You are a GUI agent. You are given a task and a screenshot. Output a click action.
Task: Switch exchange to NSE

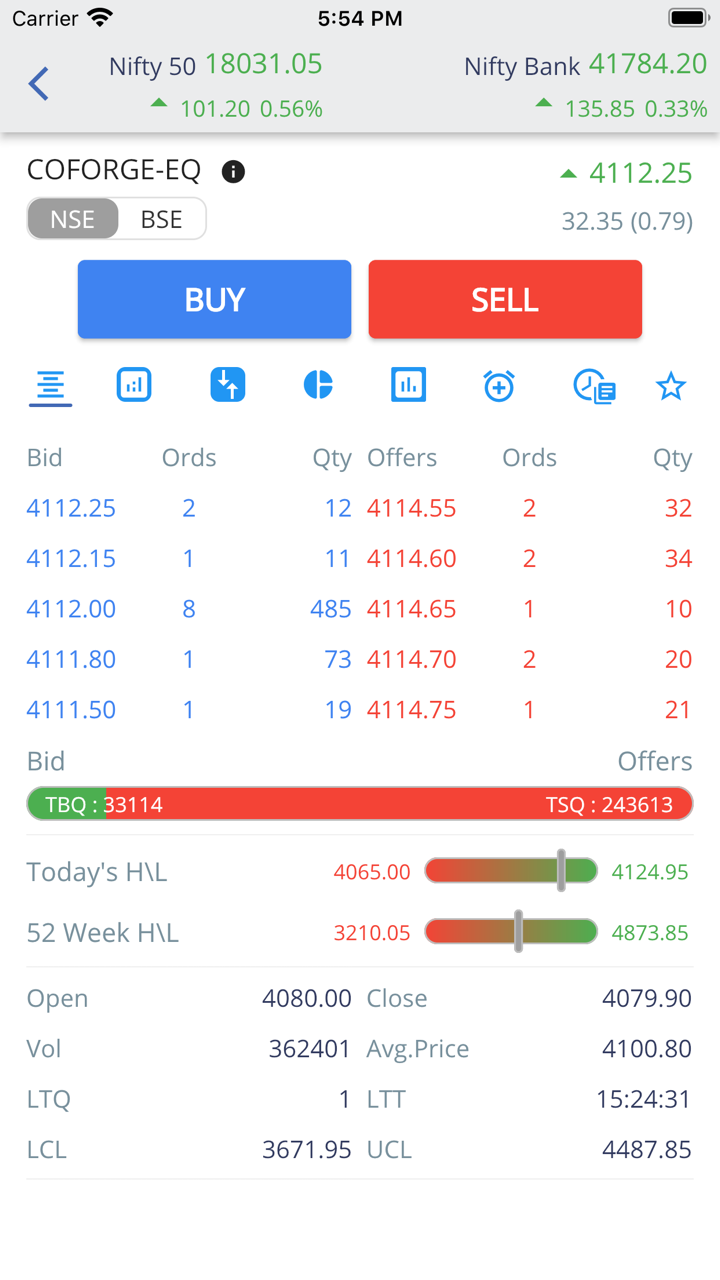point(73,220)
